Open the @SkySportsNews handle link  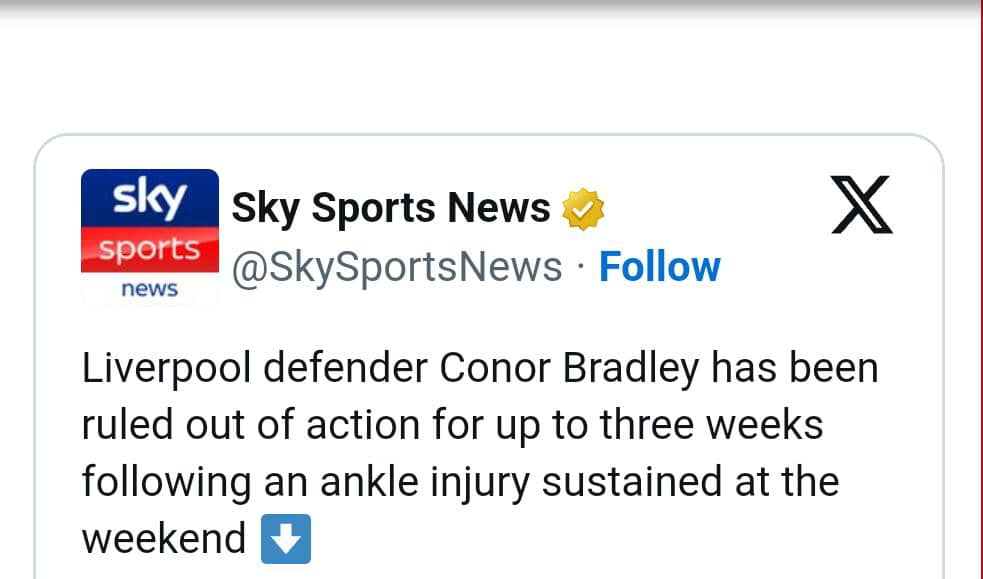tap(397, 268)
